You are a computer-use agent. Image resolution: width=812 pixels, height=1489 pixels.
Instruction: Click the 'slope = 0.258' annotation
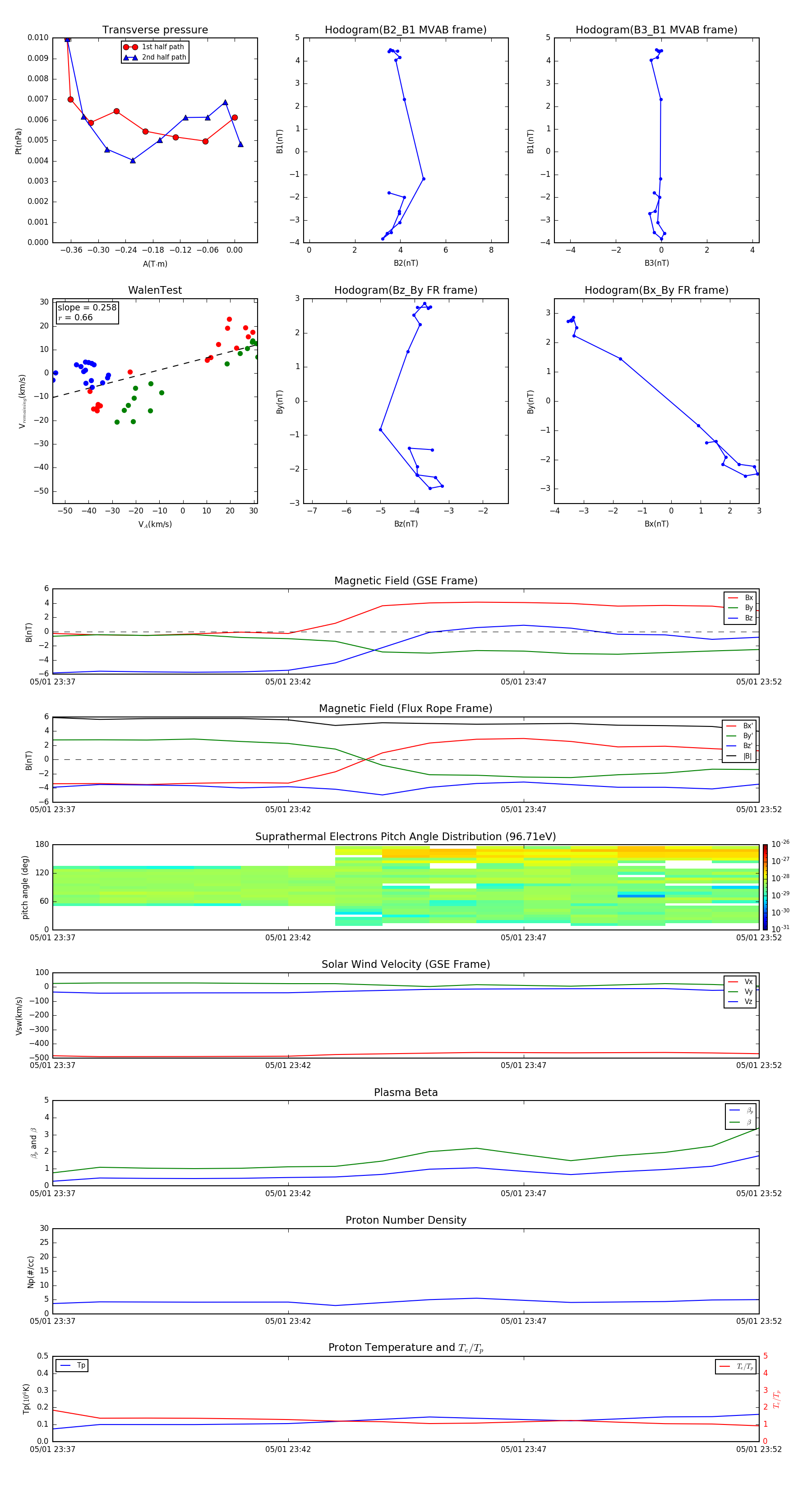(87, 308)
